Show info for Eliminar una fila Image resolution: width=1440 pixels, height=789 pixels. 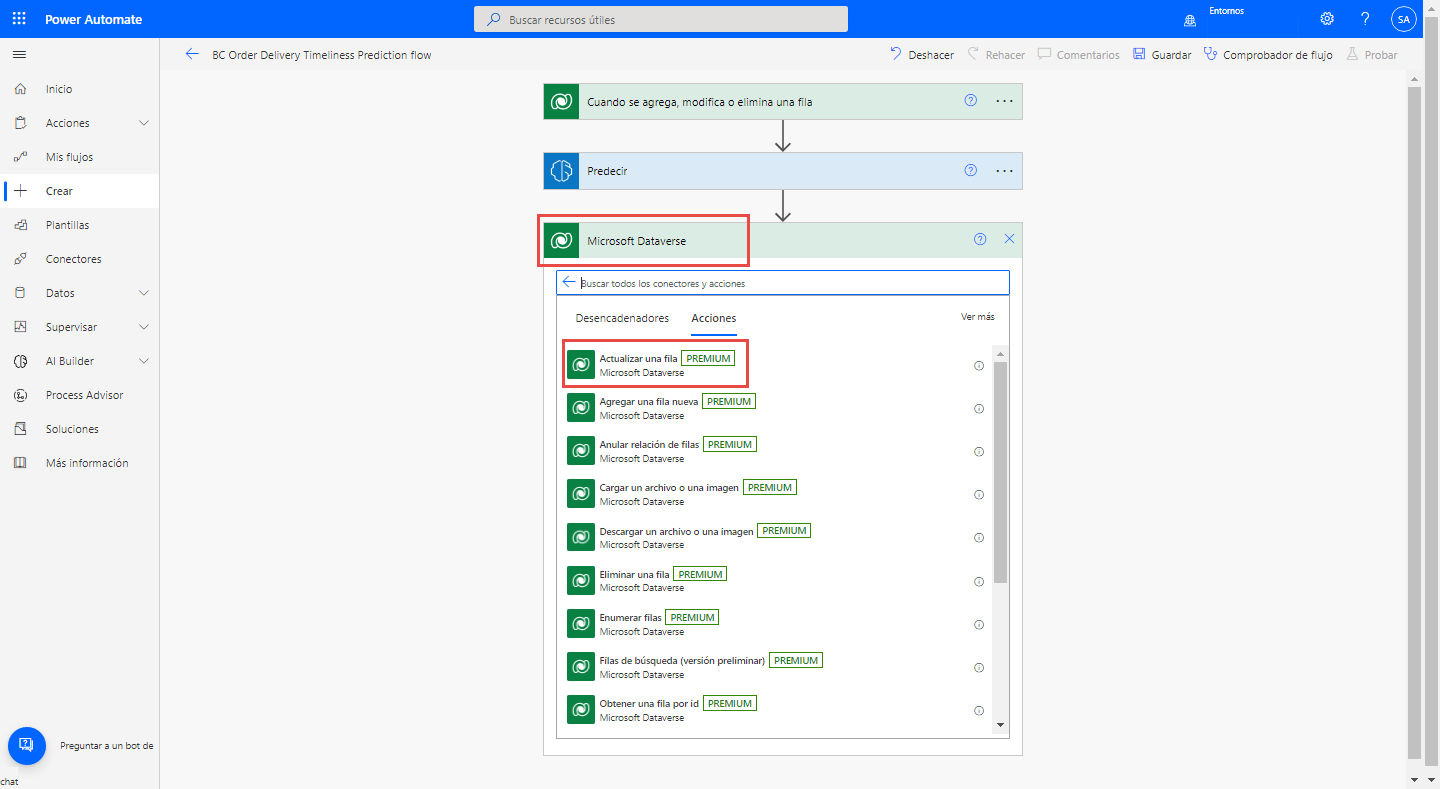tap(979, 582)
